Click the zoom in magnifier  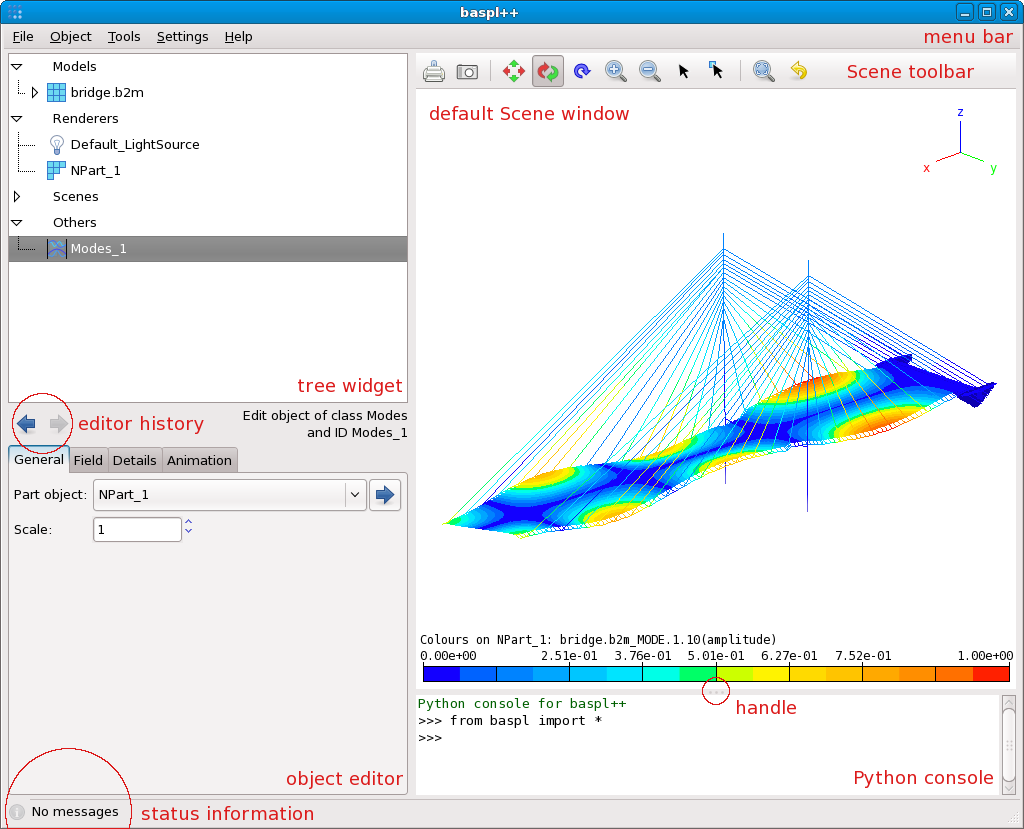point(616,72)
